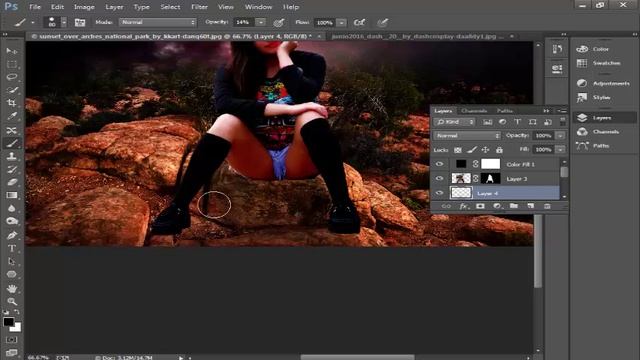The image size is (640, 360).
Task: Toggle pressure for size button
Action: point(382,22)
